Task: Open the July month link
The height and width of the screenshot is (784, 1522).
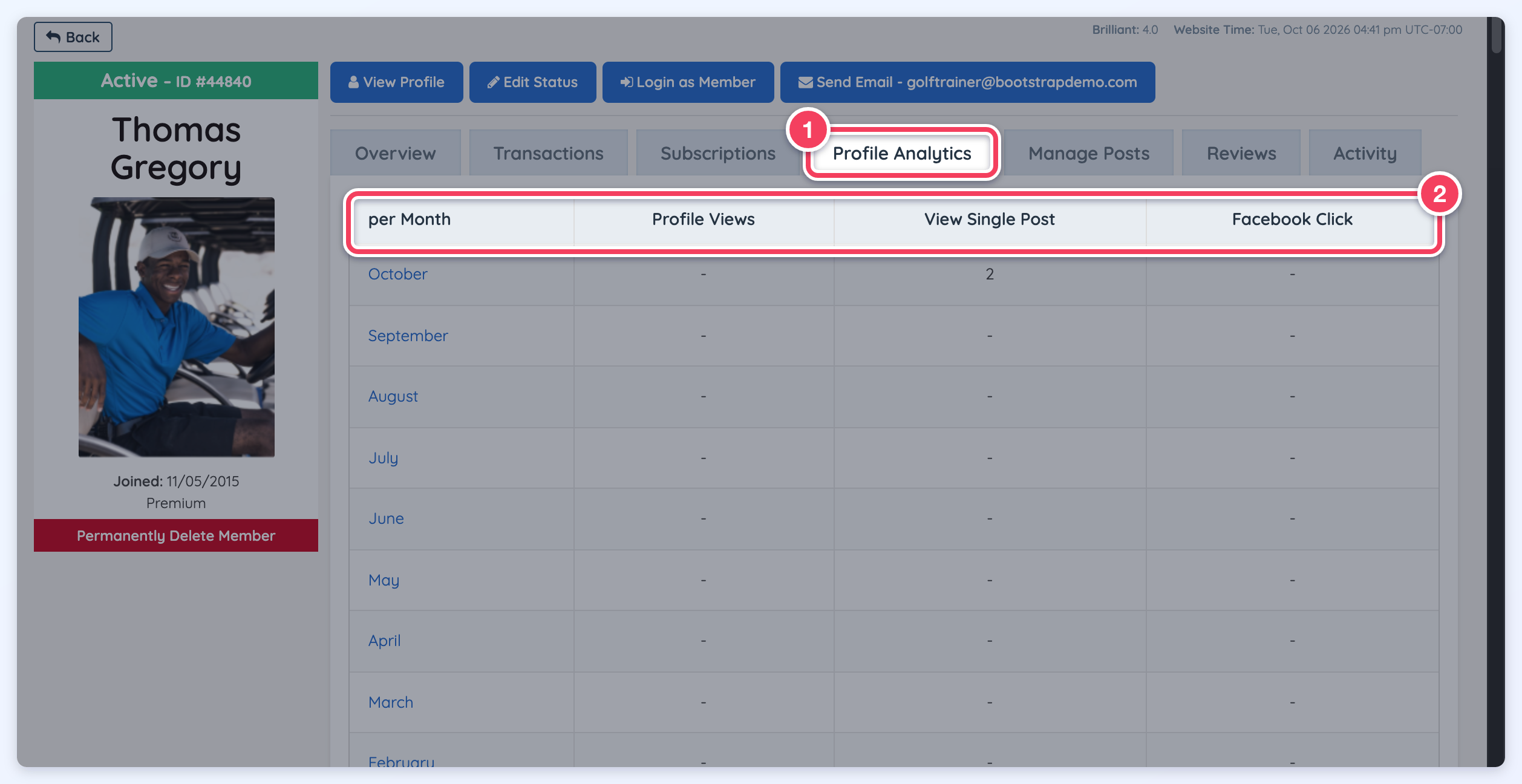Action: [x=383, y=458]
